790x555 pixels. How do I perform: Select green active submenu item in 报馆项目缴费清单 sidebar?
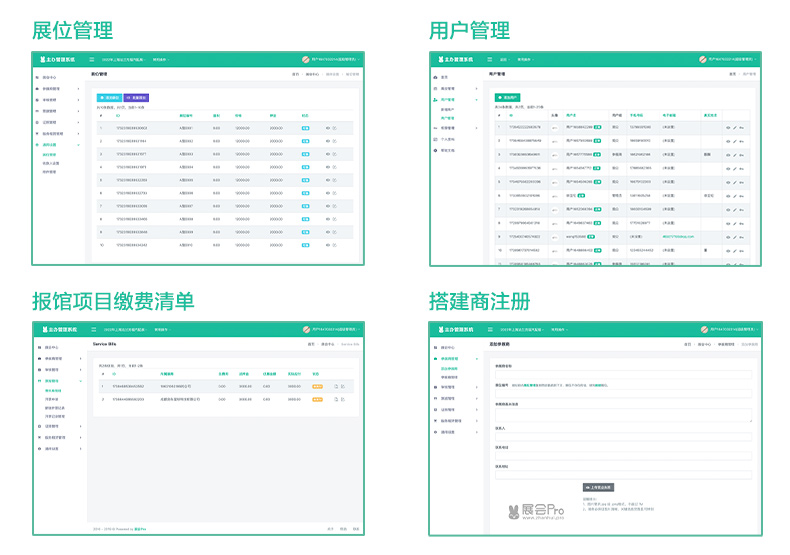(x=53, y=390)
